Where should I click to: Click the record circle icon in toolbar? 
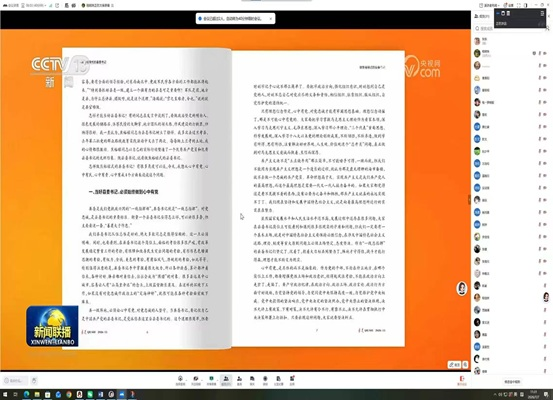coord(265,378)
